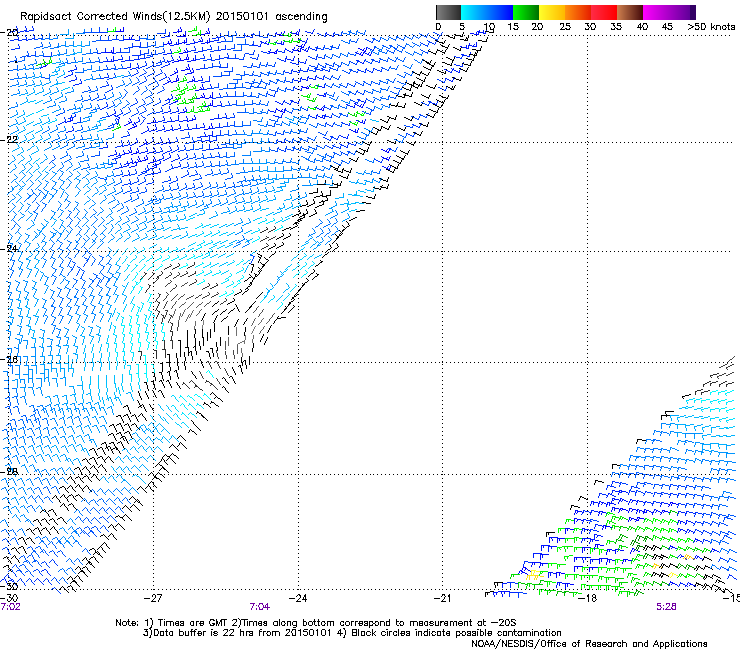The height and width of the screenshot is (650, 740).
Task: Click the '-24' longitude label on bottom axis
Action: (x=298, y=599)
